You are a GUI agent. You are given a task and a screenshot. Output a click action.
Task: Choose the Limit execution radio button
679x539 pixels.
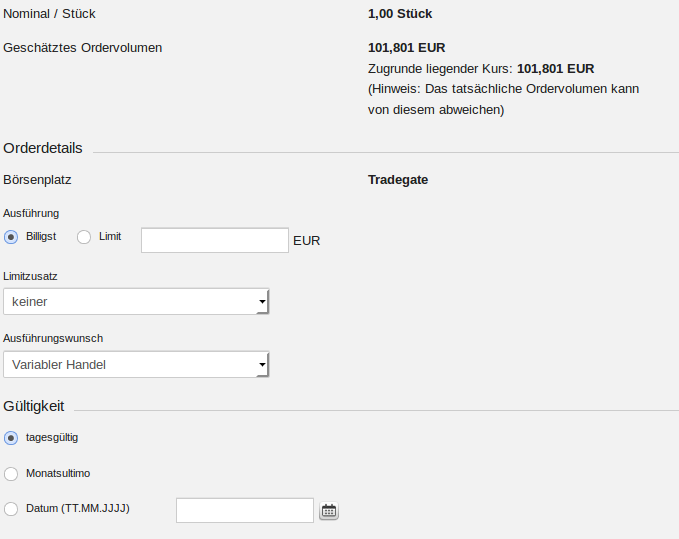pyautogui.click(x=84, y=237)
